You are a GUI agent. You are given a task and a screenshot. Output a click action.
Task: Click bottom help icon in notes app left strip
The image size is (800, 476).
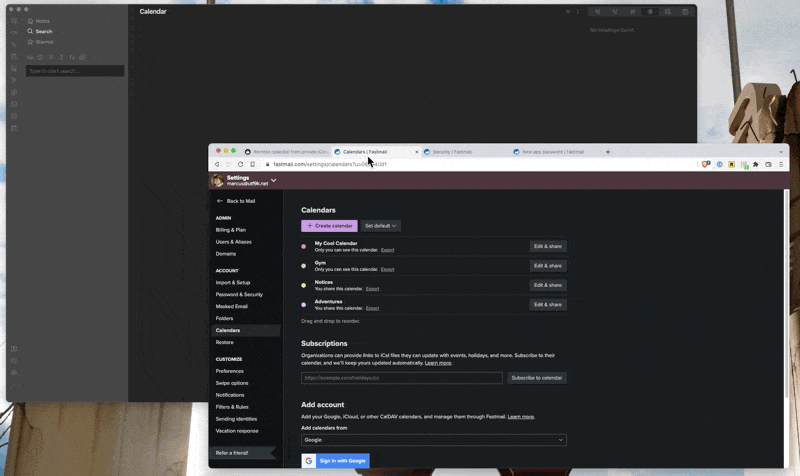14,361
